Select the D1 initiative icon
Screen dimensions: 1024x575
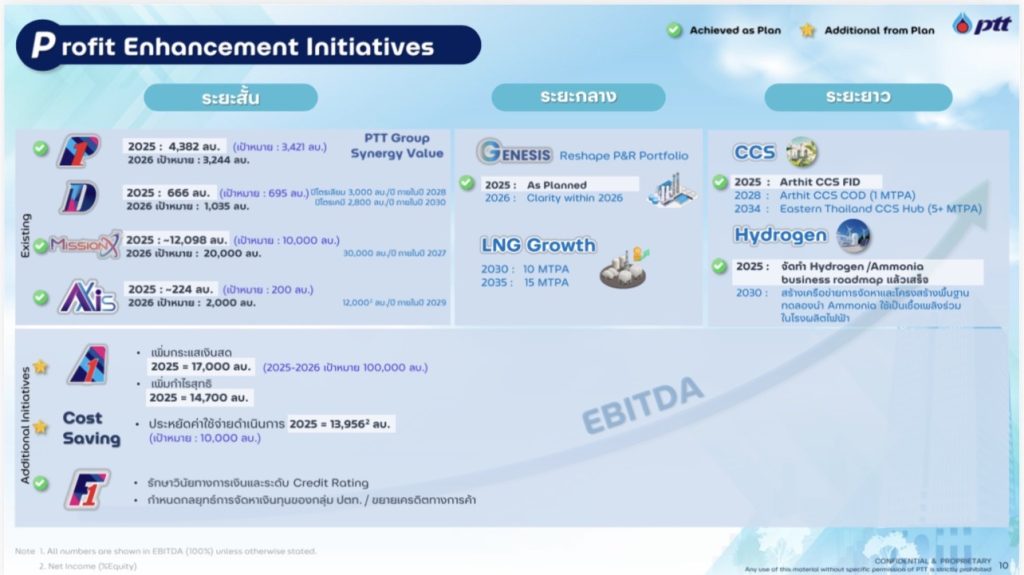pos(78,197)
